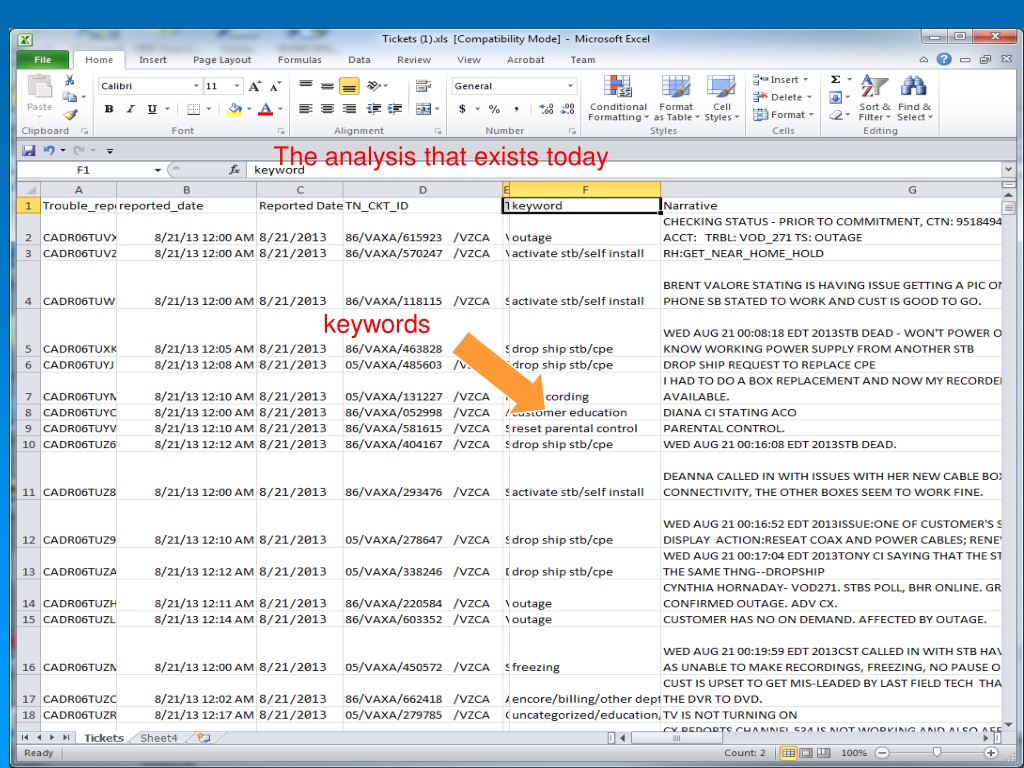Click the Decrease Decimal icon
This screenshot has width=1024, height=768.
568,109
